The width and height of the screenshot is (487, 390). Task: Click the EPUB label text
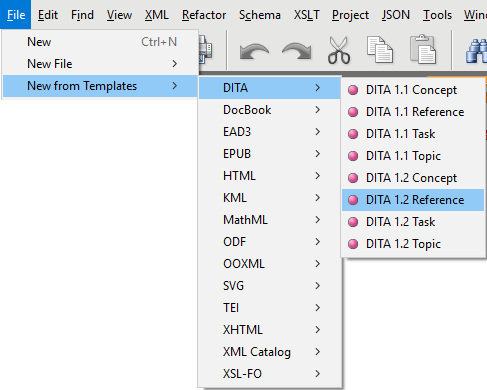tap(237, 154)
